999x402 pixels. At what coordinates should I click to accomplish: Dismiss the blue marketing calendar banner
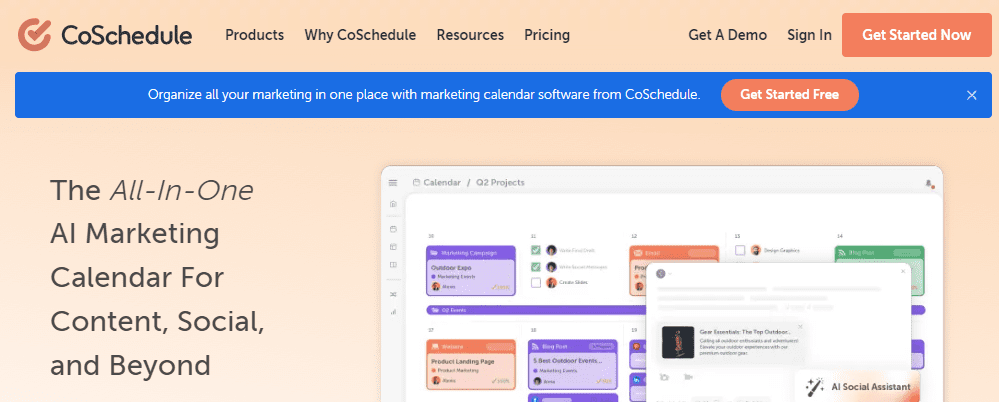(x=972, y=95)
